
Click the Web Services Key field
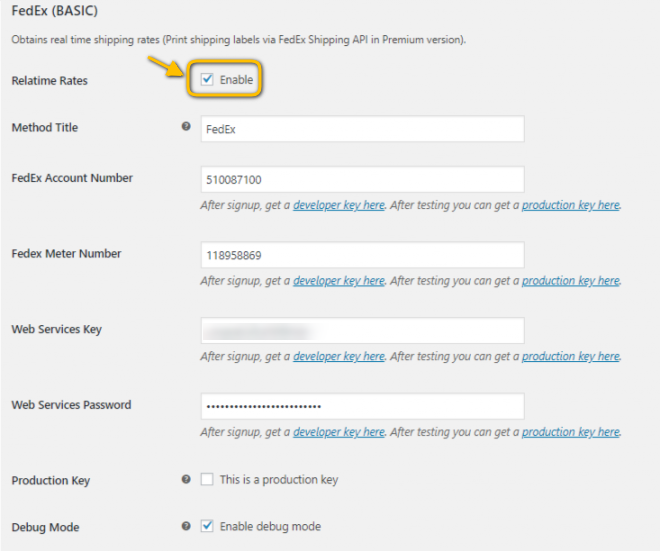click(362, 330)
